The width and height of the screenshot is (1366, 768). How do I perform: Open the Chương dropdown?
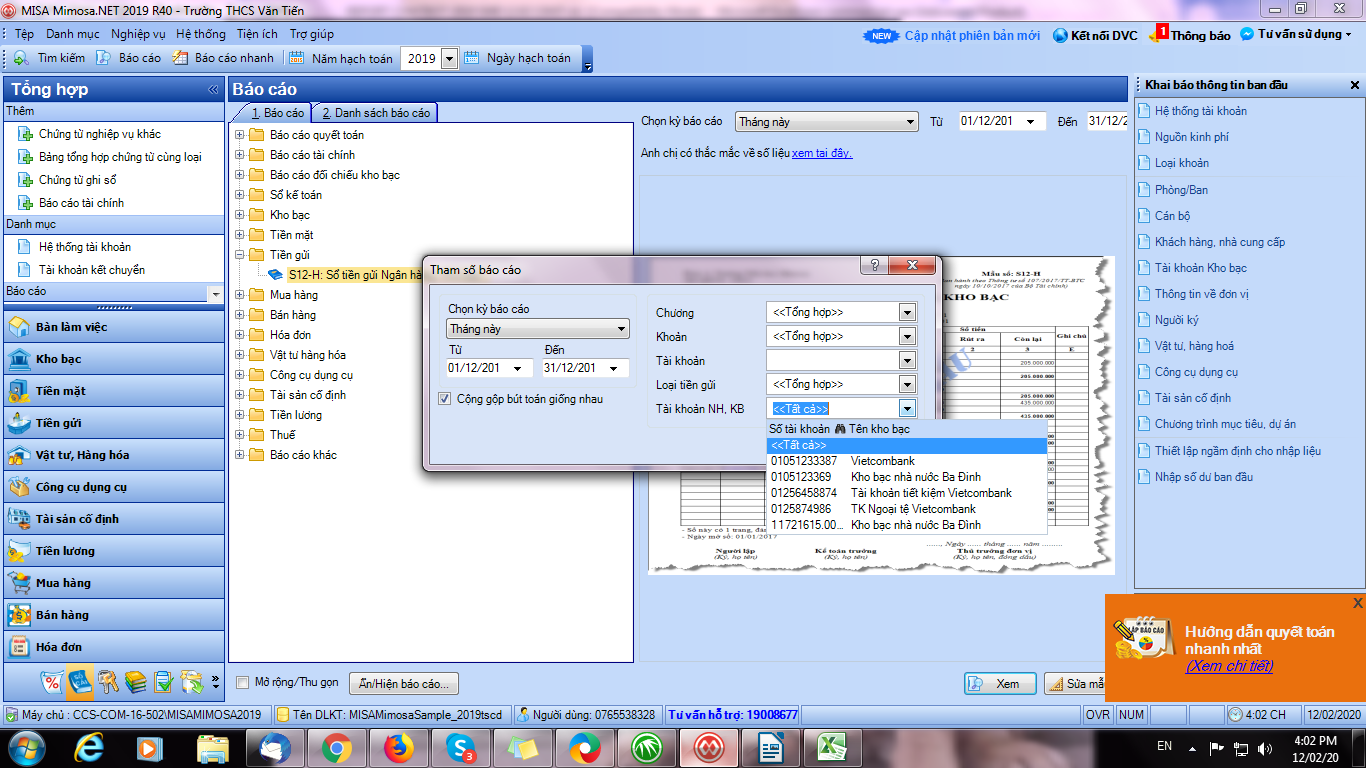point(907,312)
